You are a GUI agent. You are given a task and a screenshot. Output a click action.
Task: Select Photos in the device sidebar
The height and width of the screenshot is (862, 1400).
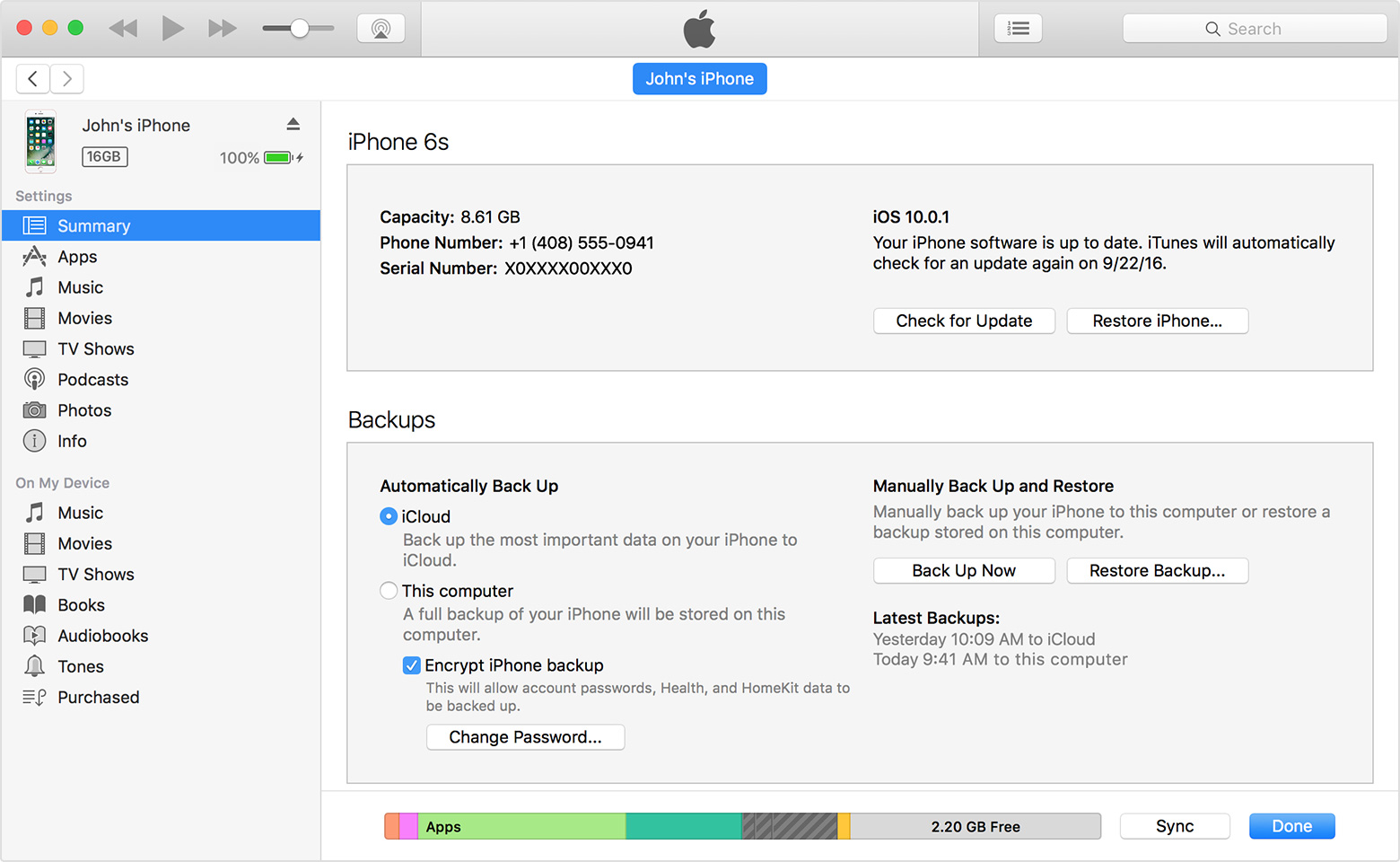[x=84, y=409]
